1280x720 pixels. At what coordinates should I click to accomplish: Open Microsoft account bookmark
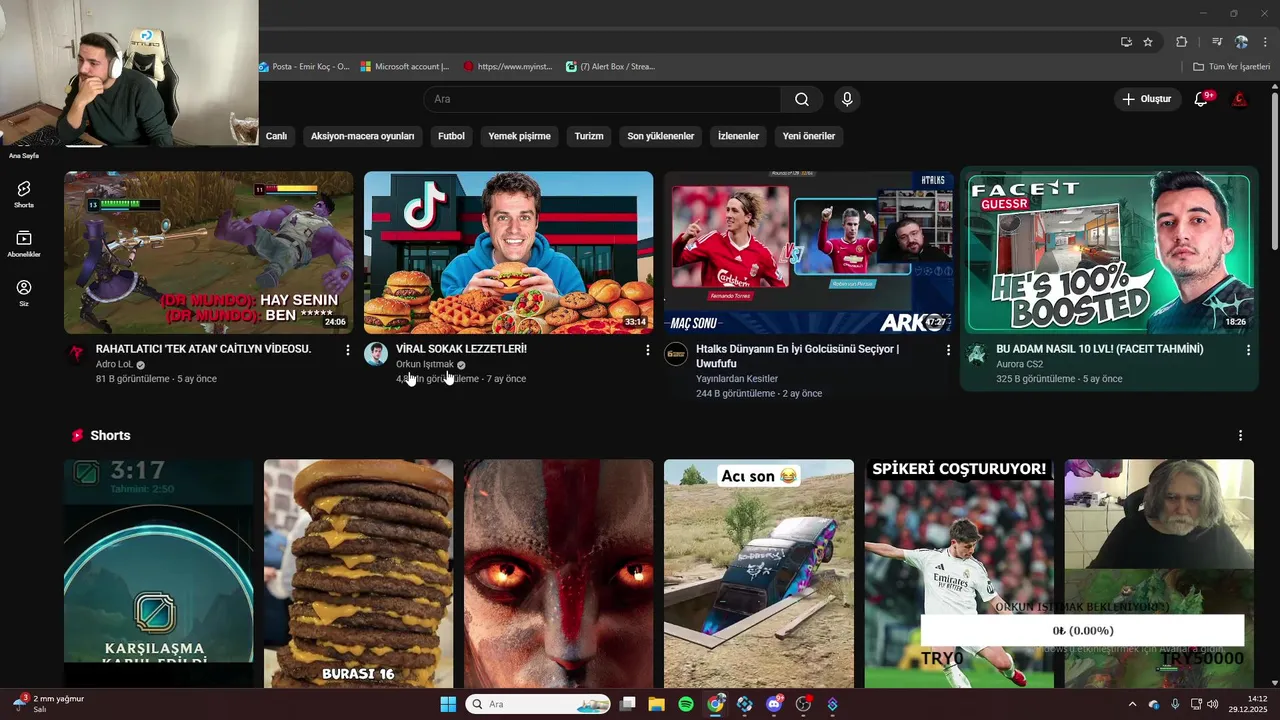click(x=405, y=66)
